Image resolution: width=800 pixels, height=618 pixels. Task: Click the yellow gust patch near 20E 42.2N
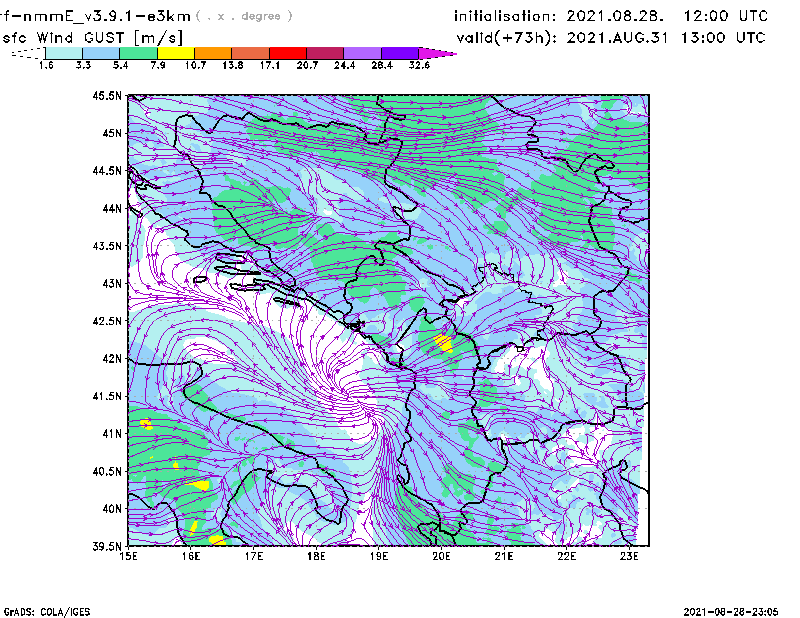tap(443, 342)
